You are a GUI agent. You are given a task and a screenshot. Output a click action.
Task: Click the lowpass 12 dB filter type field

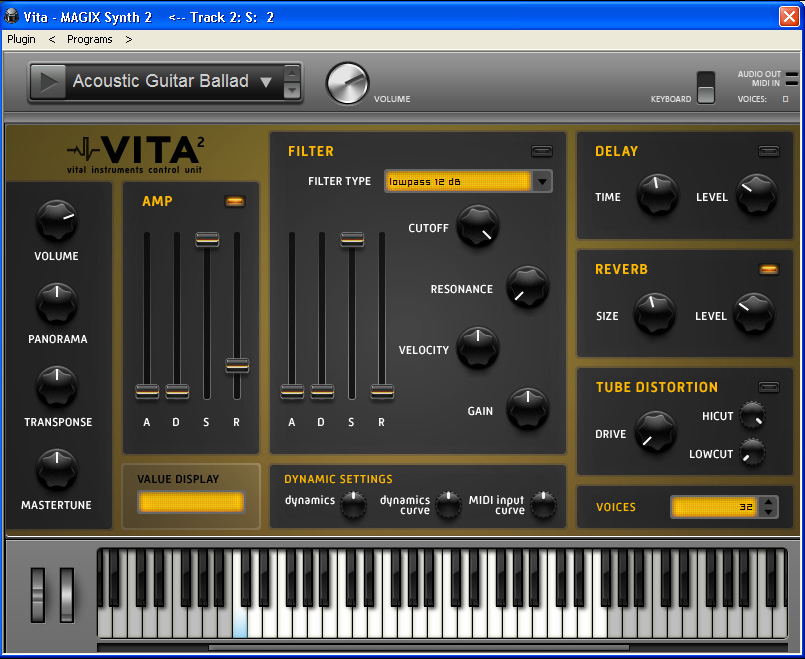click(457, 182)
